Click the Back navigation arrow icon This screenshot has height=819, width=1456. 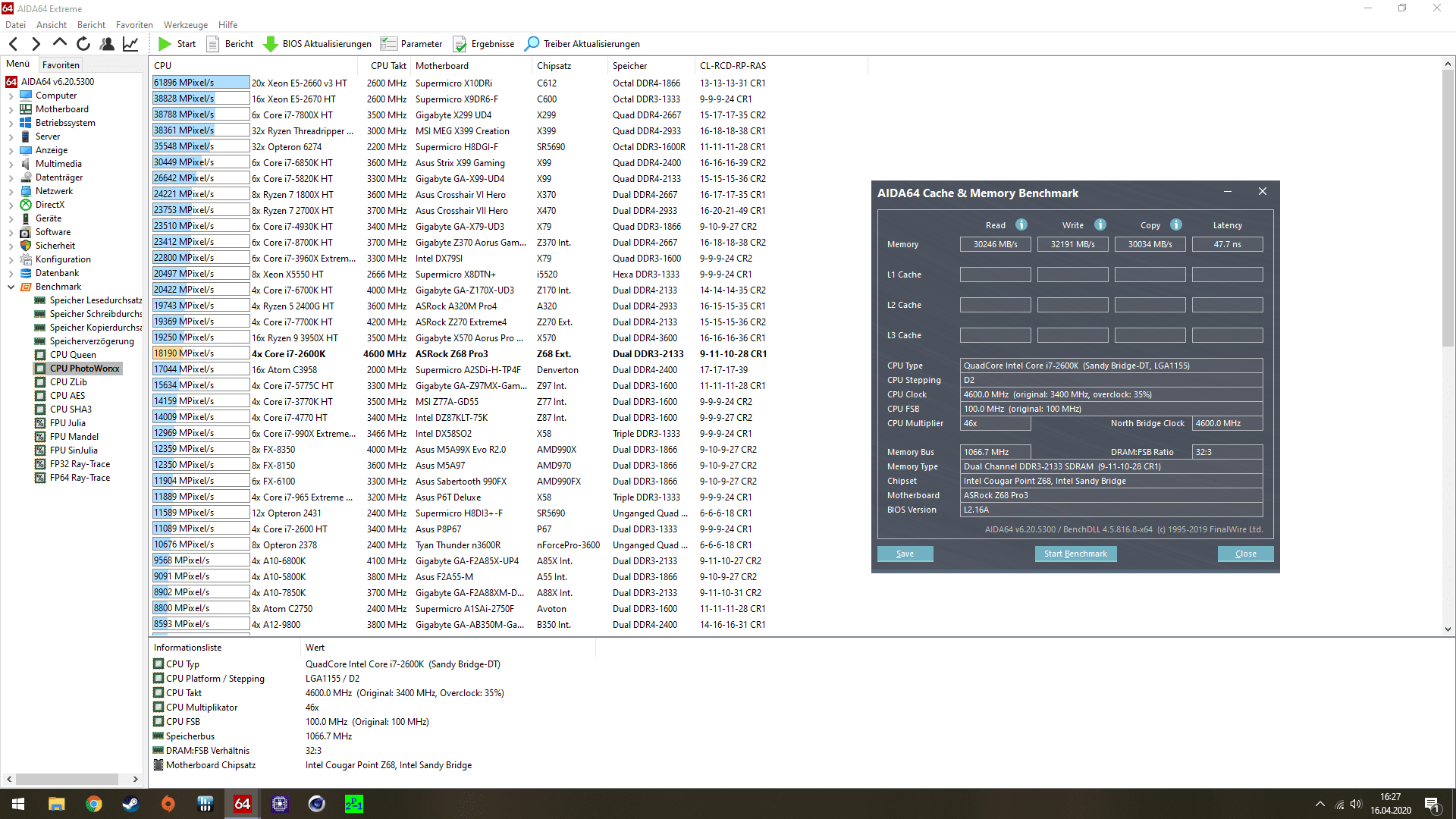(x=13, y=44)
